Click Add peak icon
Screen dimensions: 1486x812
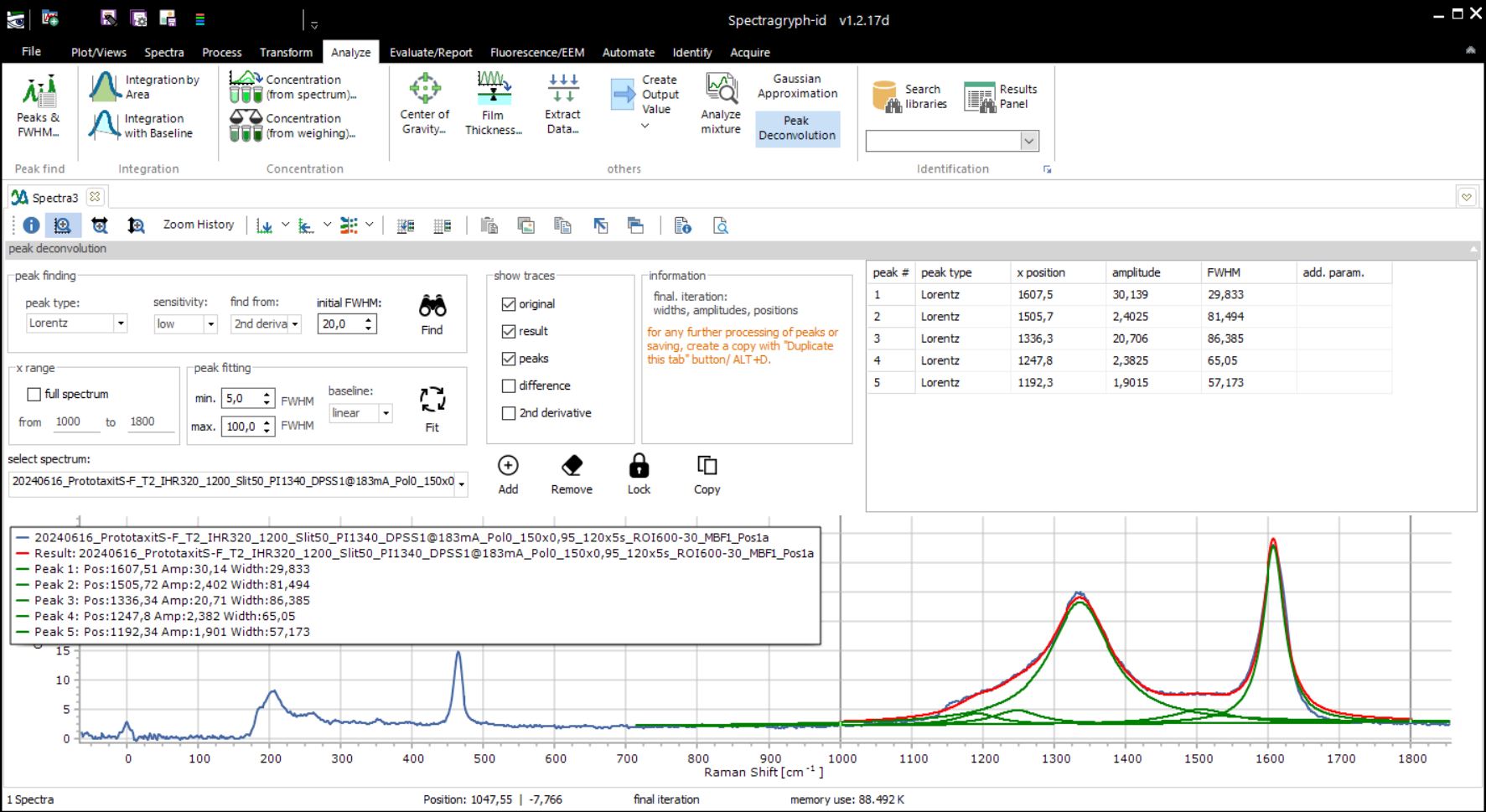click(508, 465)
